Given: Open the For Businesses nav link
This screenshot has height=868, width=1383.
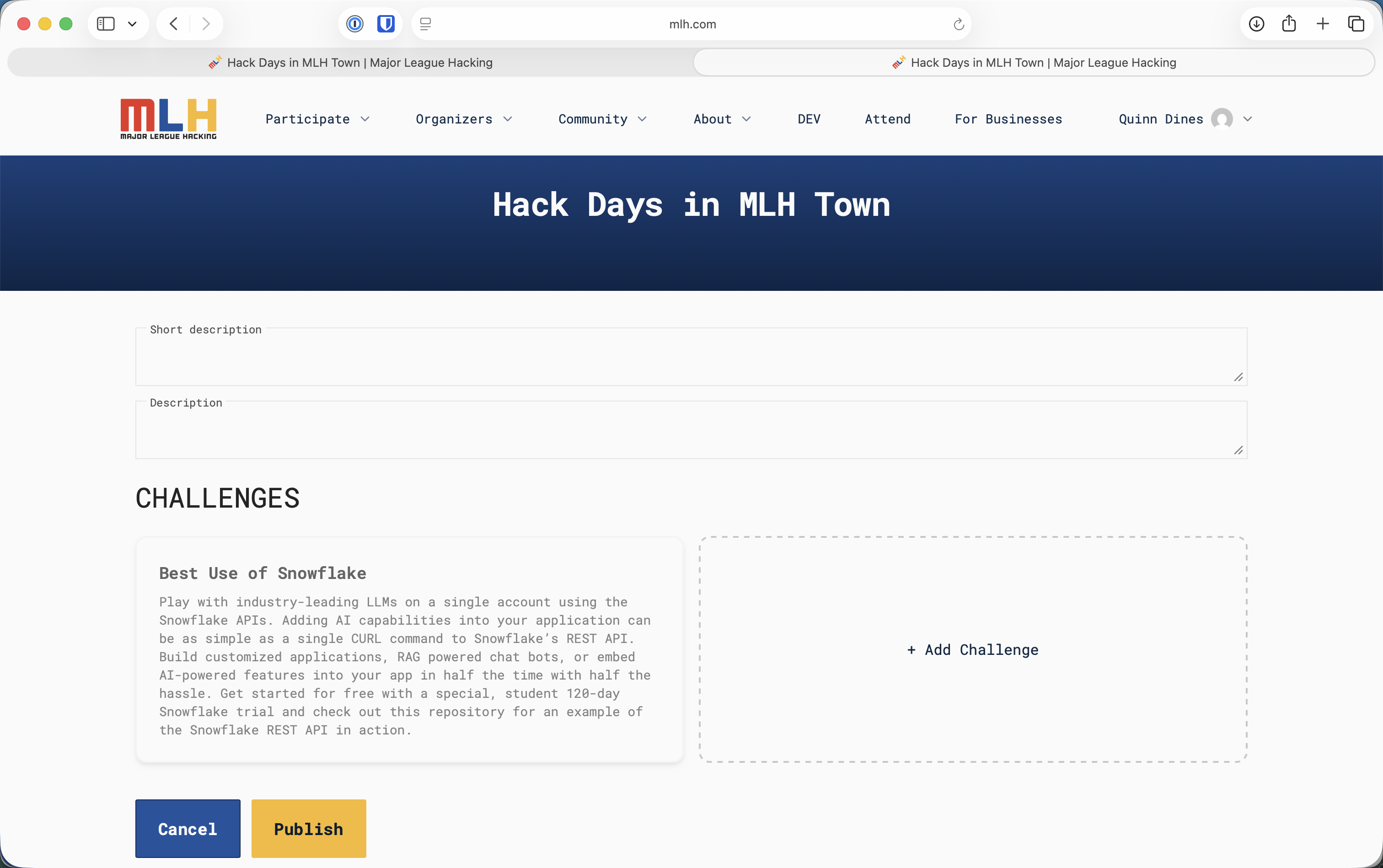Looking at the screenshot, I should (x=1008, y=119).
